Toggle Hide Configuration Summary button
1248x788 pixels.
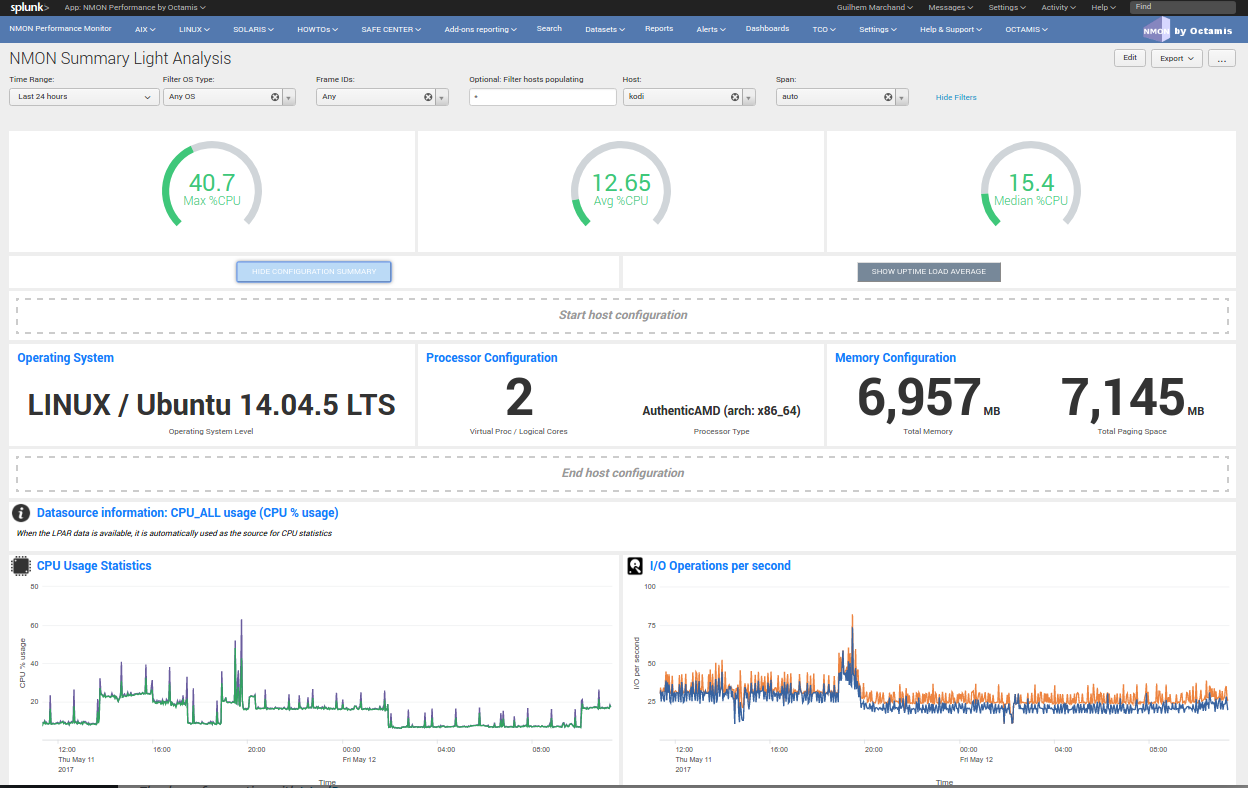[314, 271]
